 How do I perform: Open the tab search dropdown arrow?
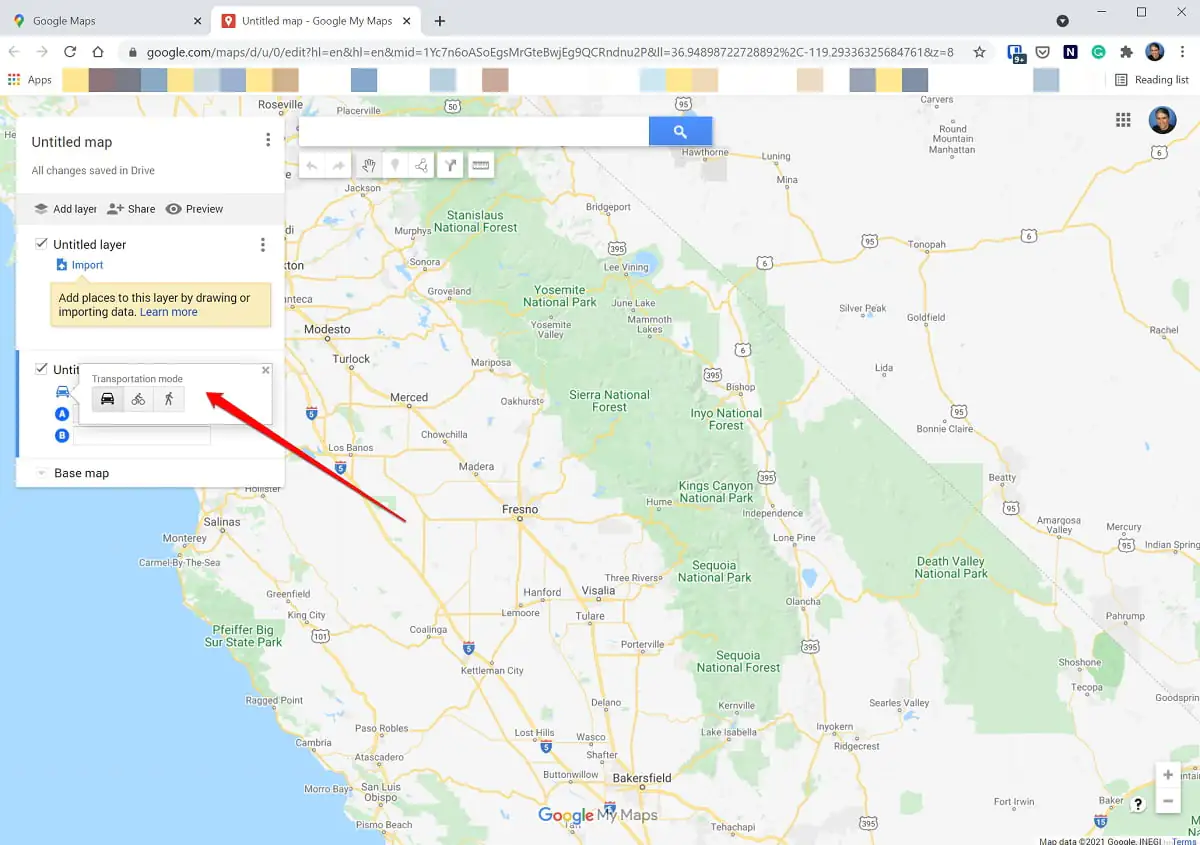point(1063,20)
